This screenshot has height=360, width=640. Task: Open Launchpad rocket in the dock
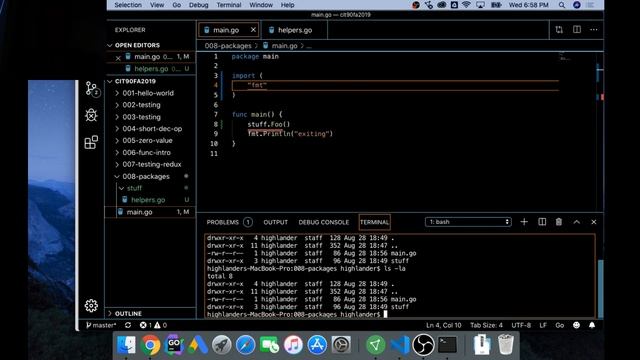pyautogui.click(x=222, y=345)
